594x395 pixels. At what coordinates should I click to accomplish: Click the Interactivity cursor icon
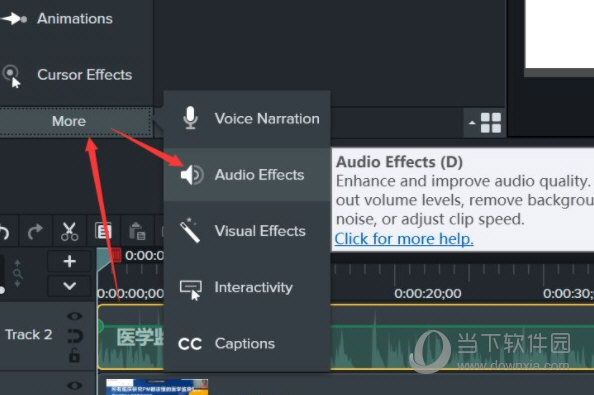tap(191, 290)
